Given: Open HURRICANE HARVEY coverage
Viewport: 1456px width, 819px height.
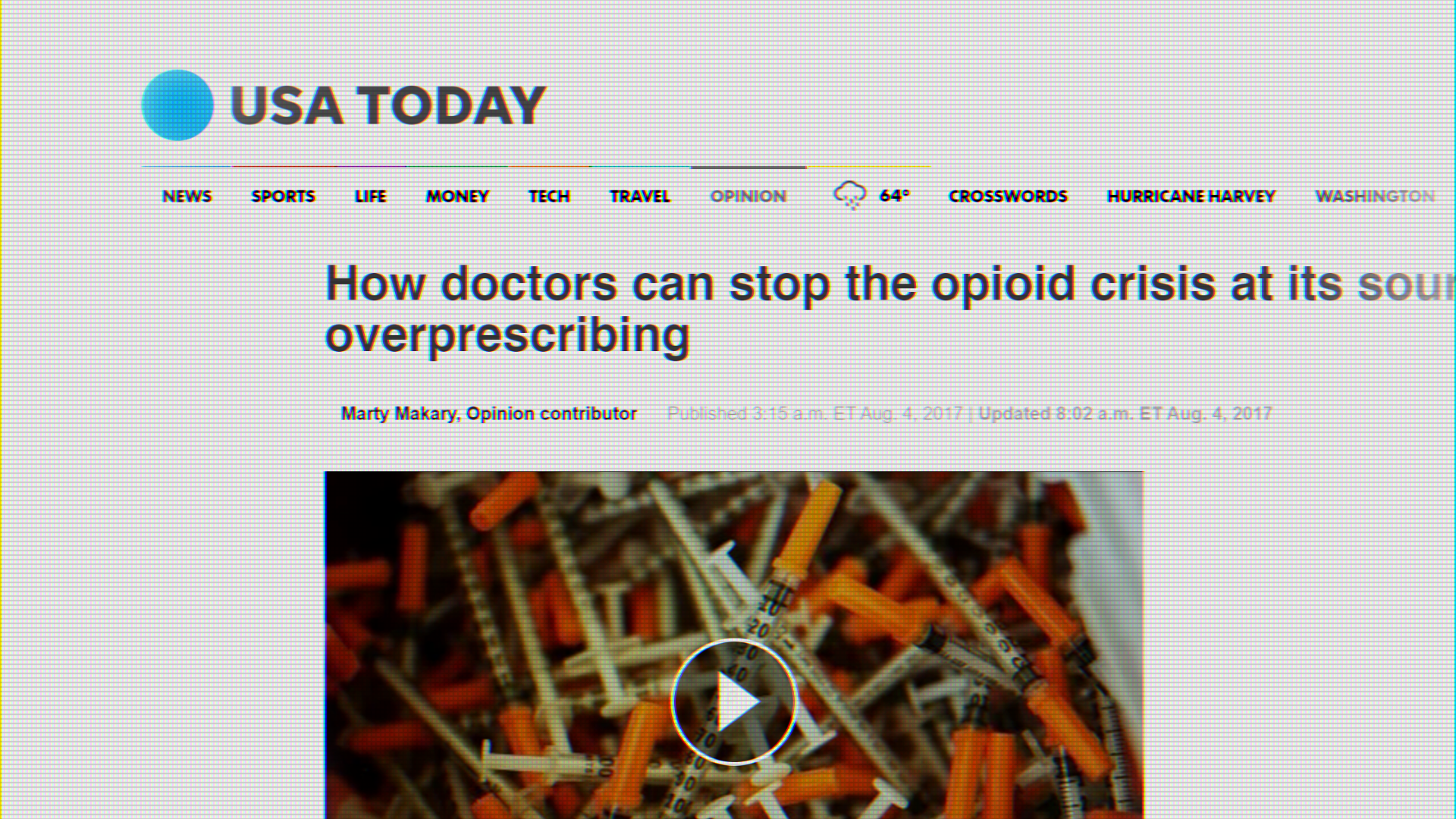Looking at the screenshot, I should point(1191,196).
